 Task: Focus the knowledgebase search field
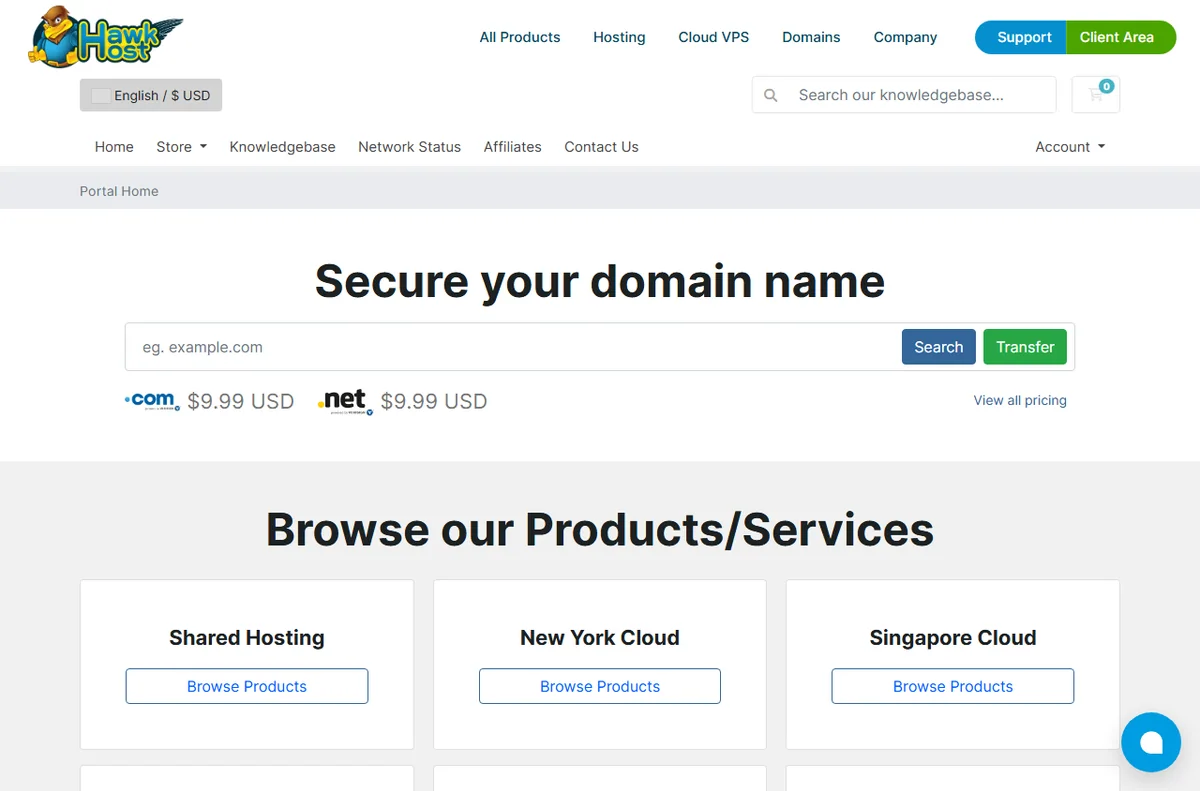pyautogui.click(x=920, y=95)
